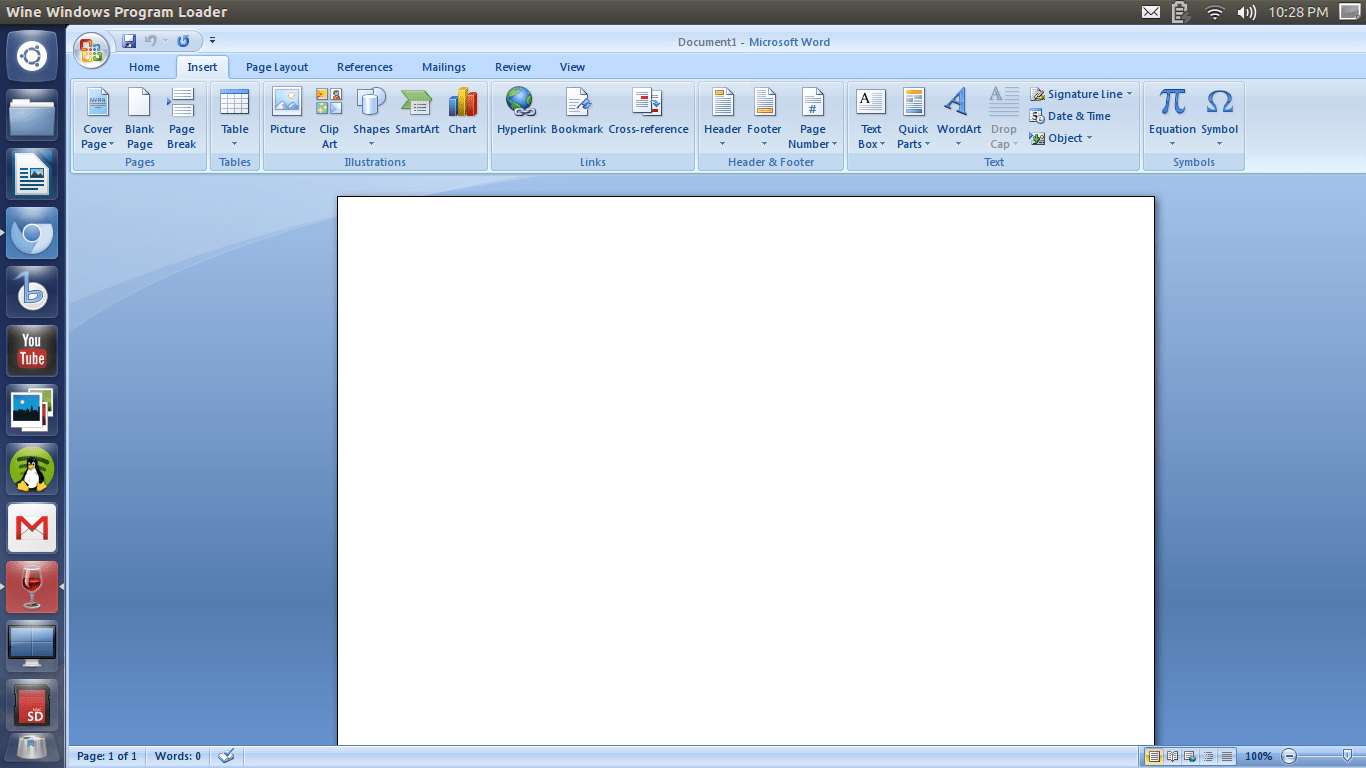The width and height of the screenshot is (1366, 768).
Task: Click the Signature Line button
Action: pyautogui.click(x=1081, y=94)
